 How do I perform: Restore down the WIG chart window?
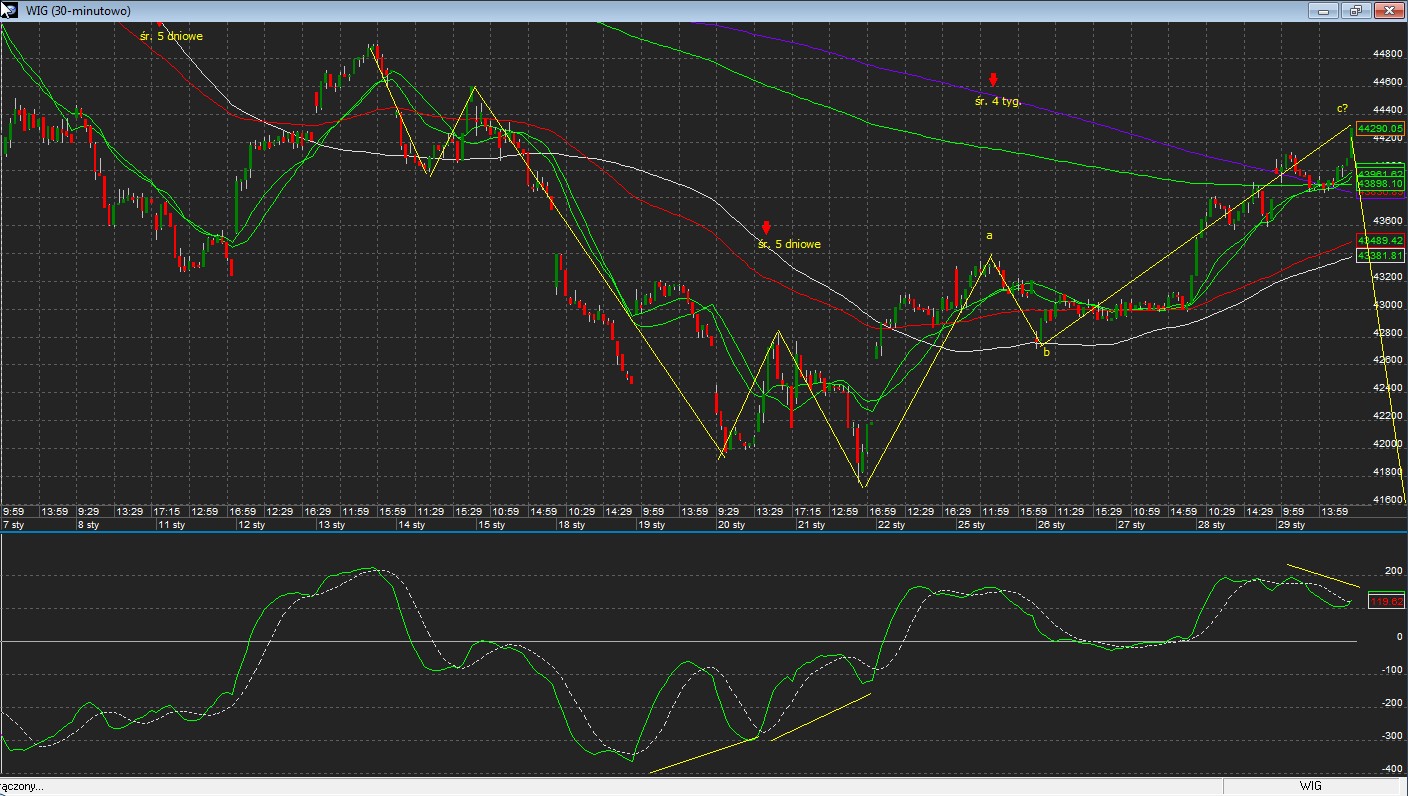(x=1355, y=11)
